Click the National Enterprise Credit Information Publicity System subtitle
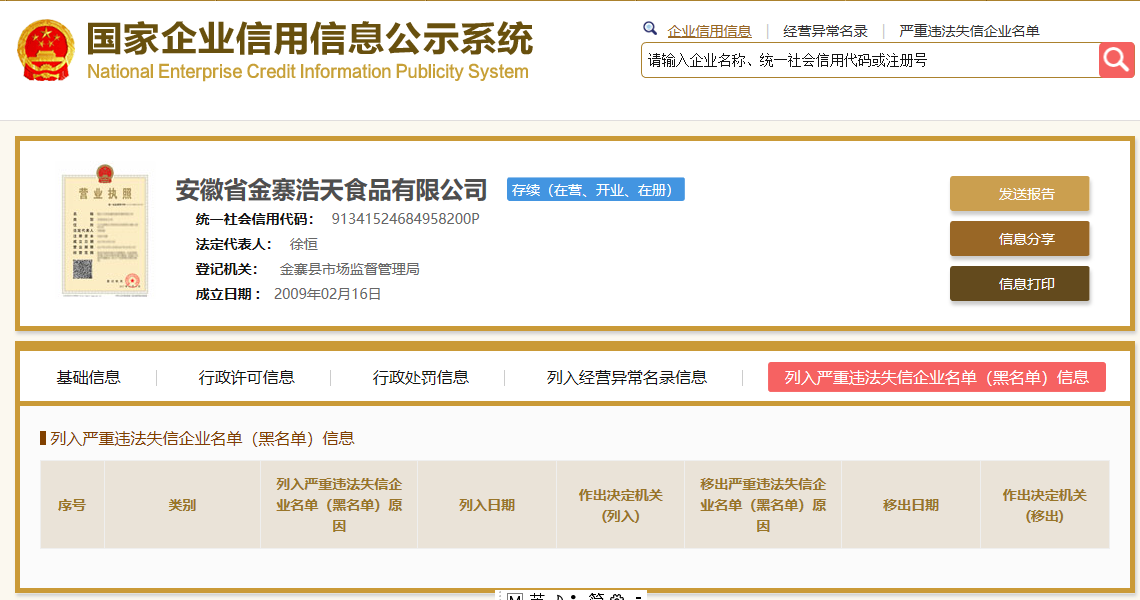Viewport: 1140px width, 600px height. pyautogui.click(x=308, y=71)
